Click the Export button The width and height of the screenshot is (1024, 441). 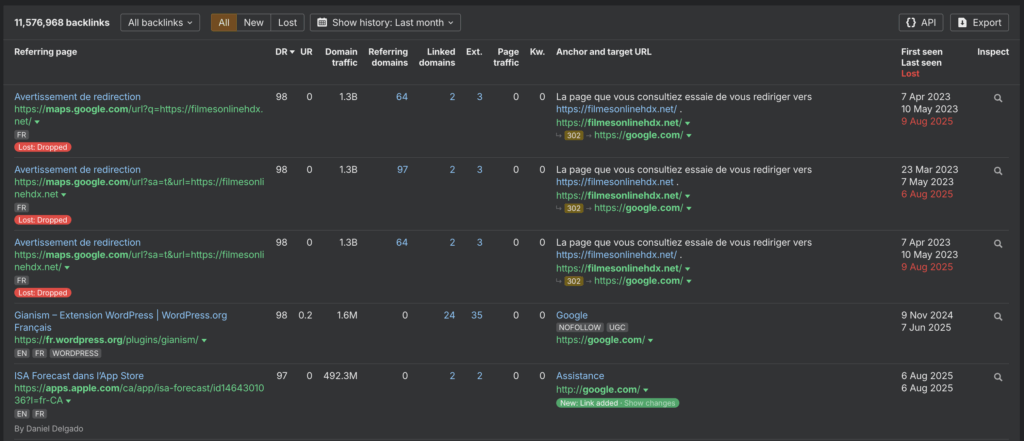pyautogui.click(x=978, y=22)
